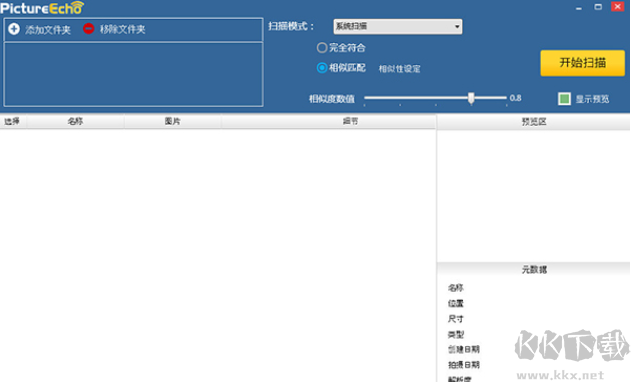
Task: Click the 位置 metadata label
Action: coord(456,304)
